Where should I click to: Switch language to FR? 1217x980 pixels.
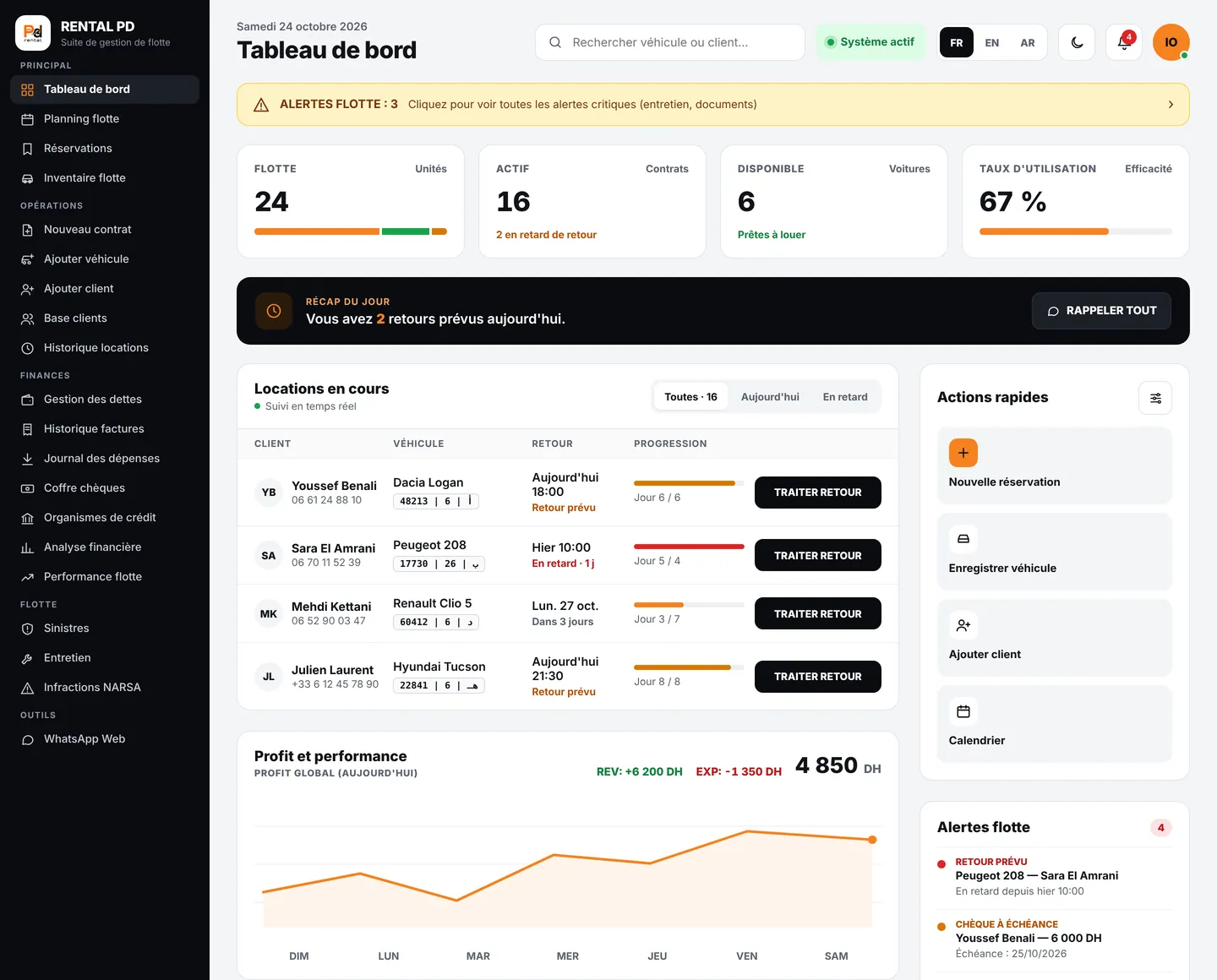point(957,42)
